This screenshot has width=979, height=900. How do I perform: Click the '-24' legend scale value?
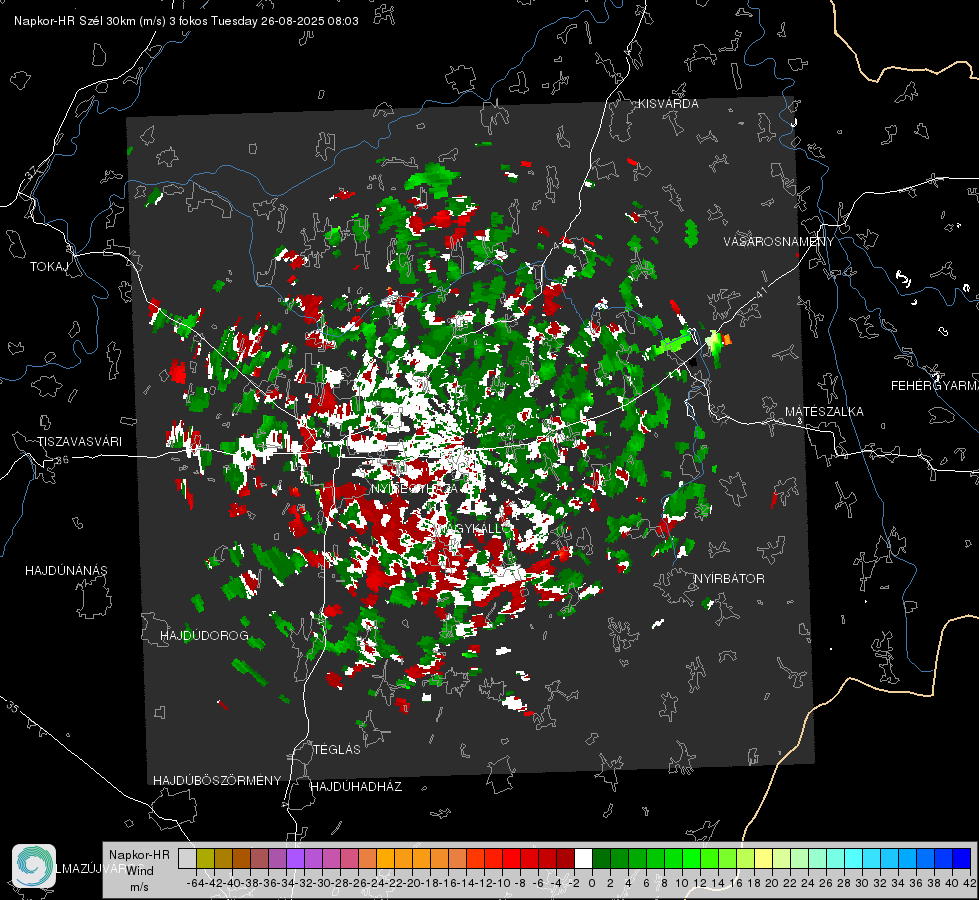[376, 883]
